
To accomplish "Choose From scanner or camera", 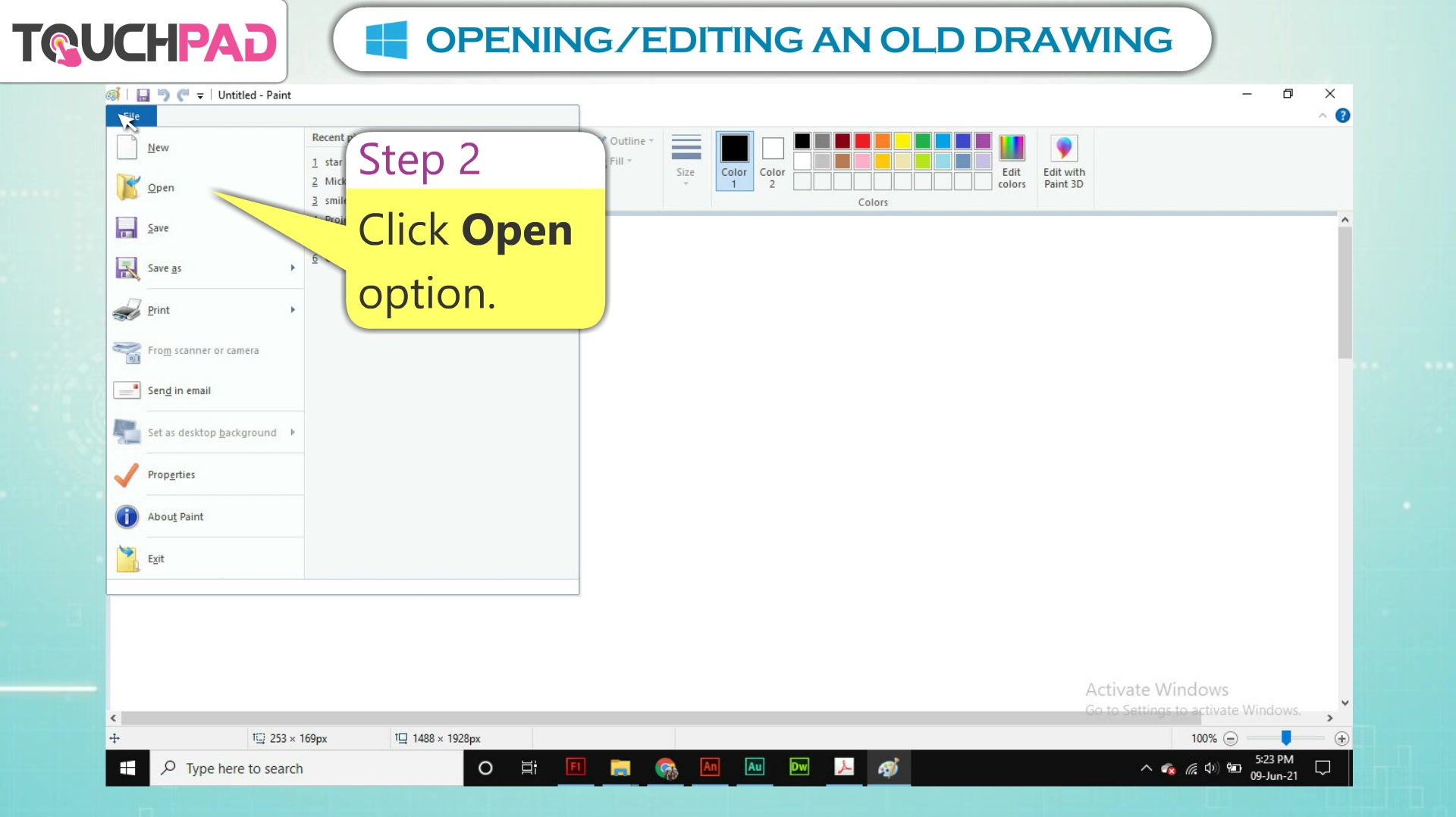I will click(x=203, y=350).
